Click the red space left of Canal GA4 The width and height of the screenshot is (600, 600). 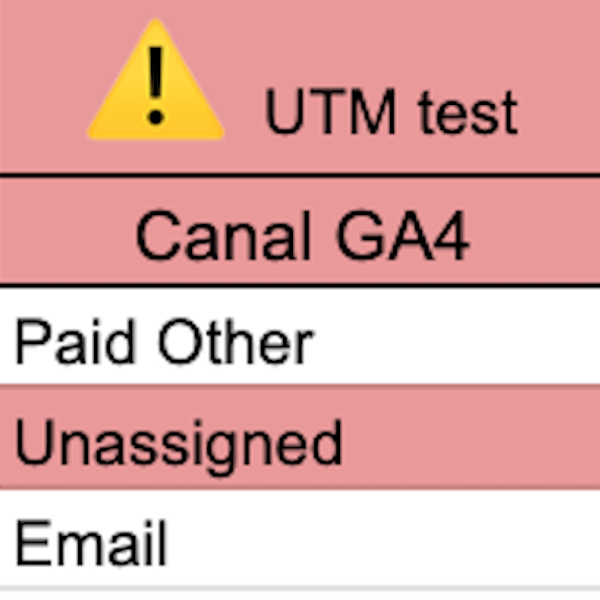pos(60,237)
